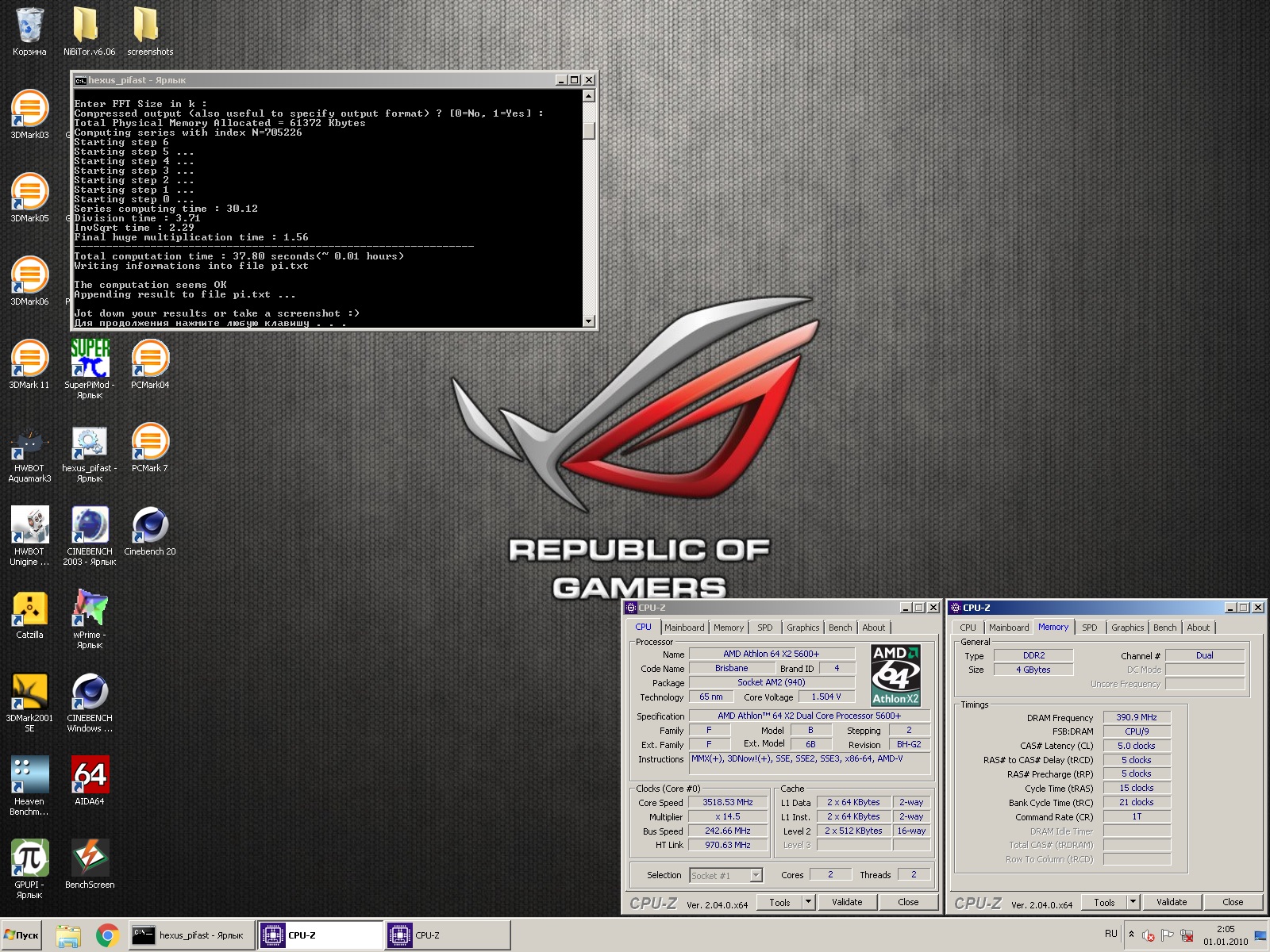This screenshot has width=1270, height=952.
Task: Open the screenshots folder on desktop
Action: tap(149, 32)
